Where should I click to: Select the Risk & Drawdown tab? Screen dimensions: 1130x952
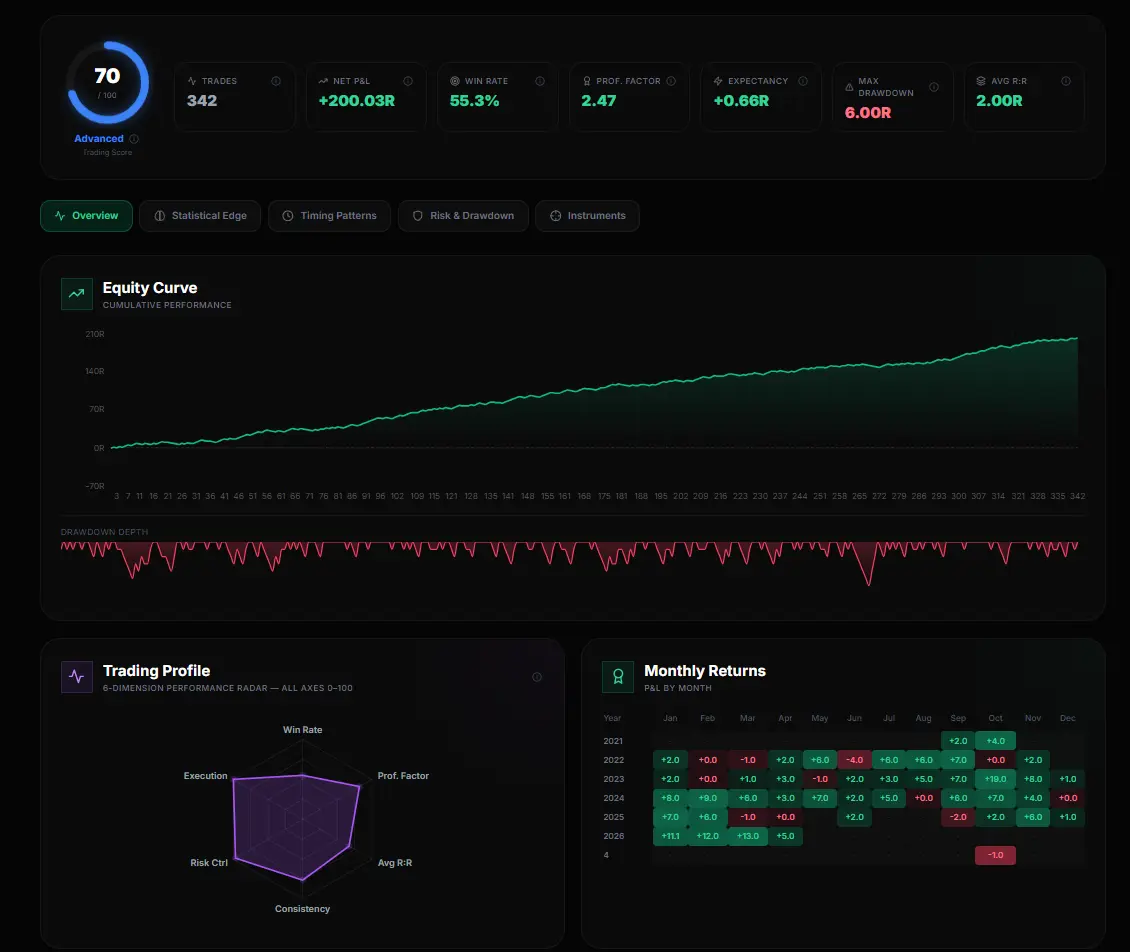[x=463, y=215]
